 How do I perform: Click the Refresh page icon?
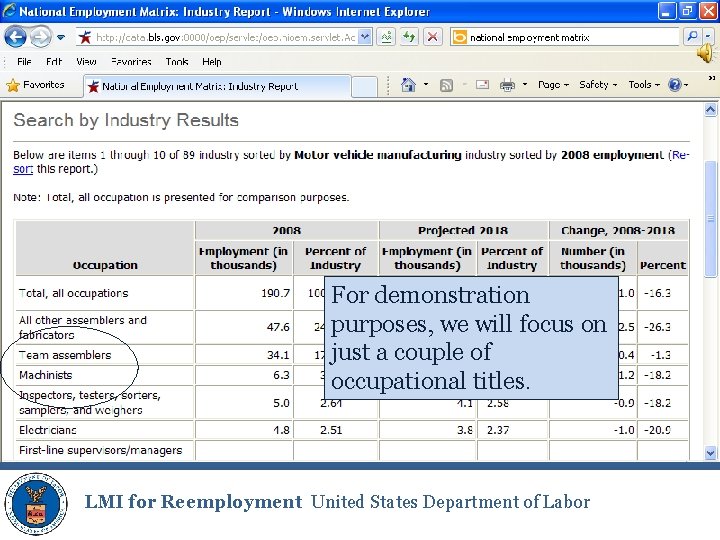(409, 37)
